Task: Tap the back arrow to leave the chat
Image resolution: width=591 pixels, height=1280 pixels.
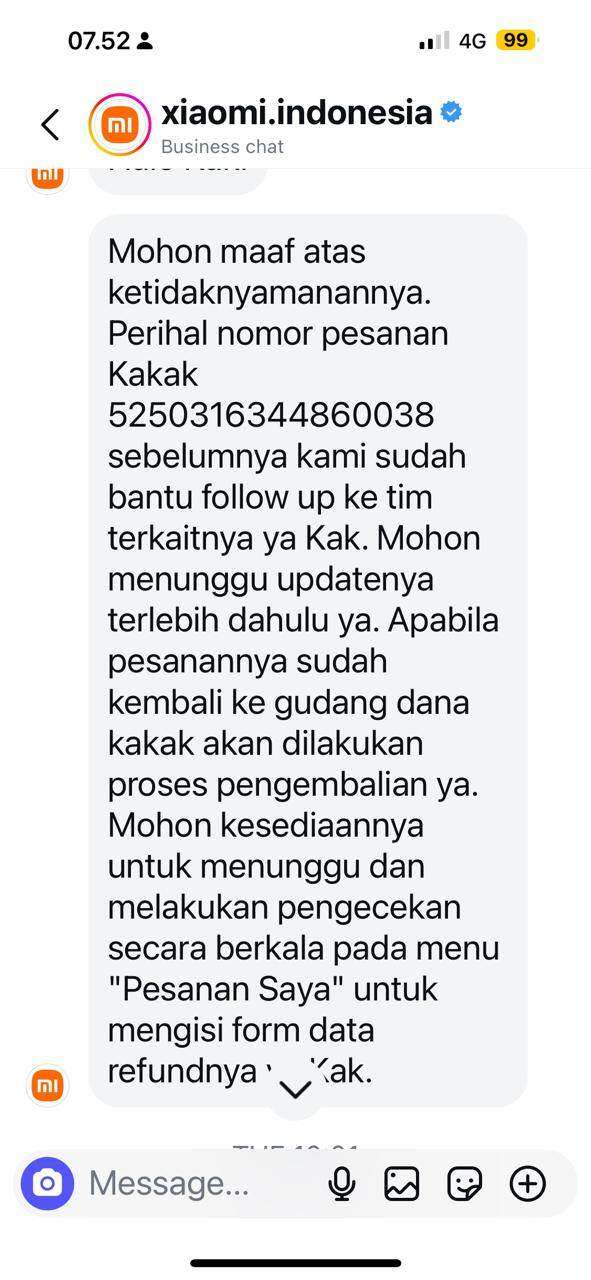Action: click(x=50, y=125)
